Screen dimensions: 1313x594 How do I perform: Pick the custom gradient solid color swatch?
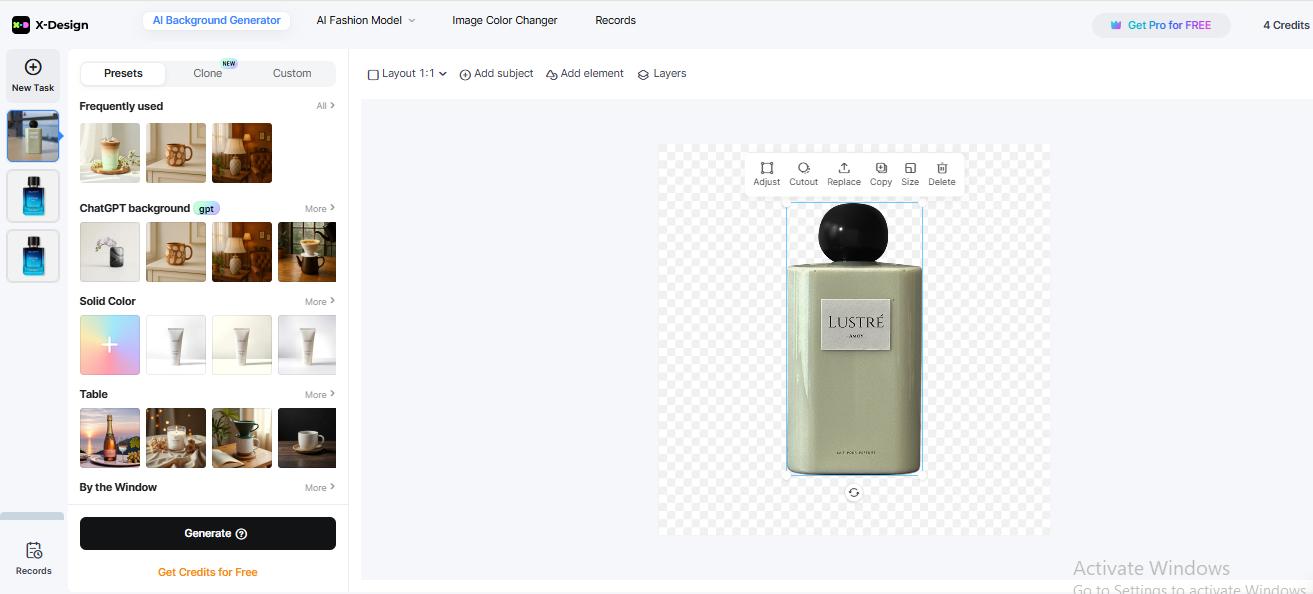(110, 345)
